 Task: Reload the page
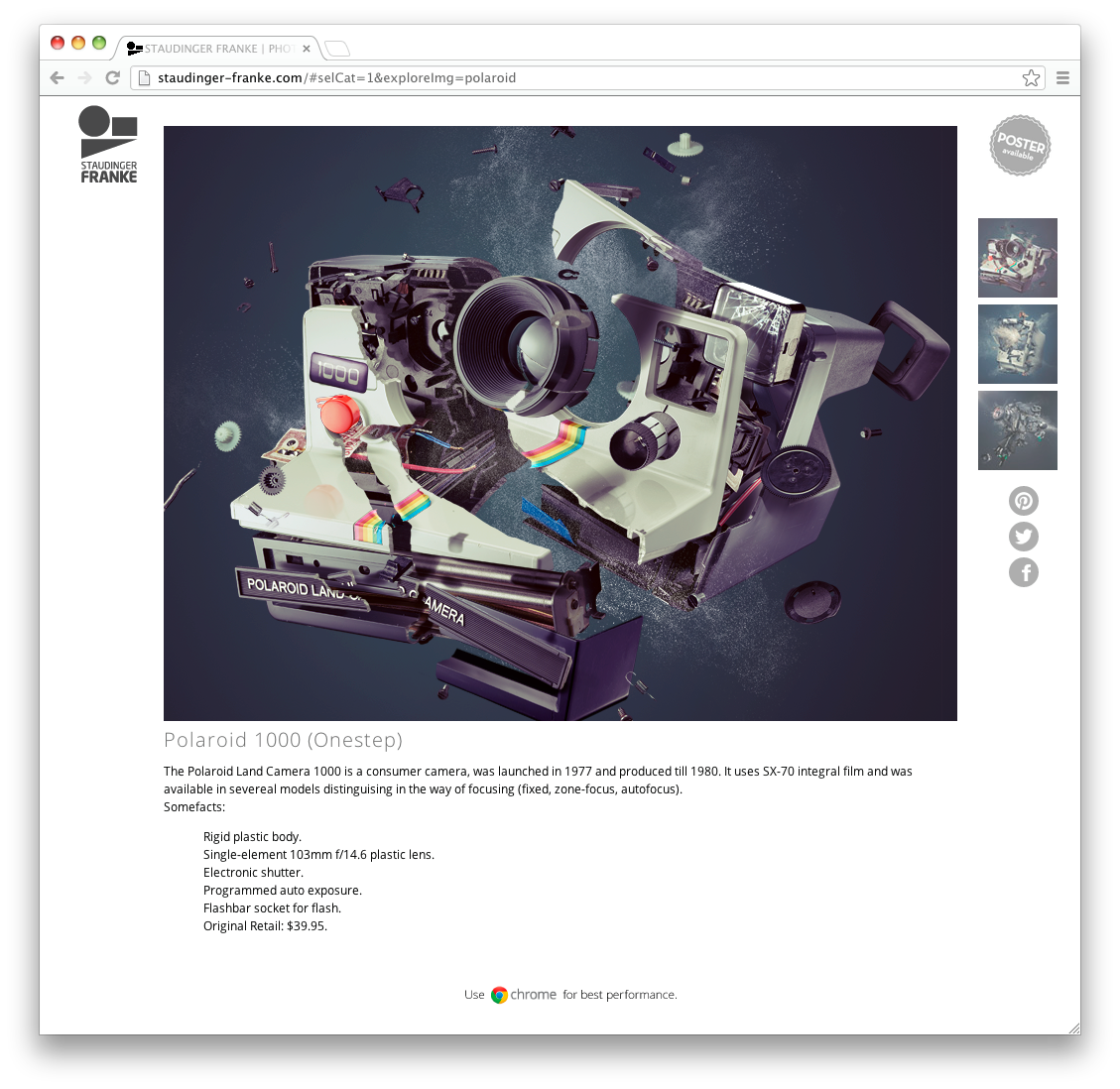113,78
